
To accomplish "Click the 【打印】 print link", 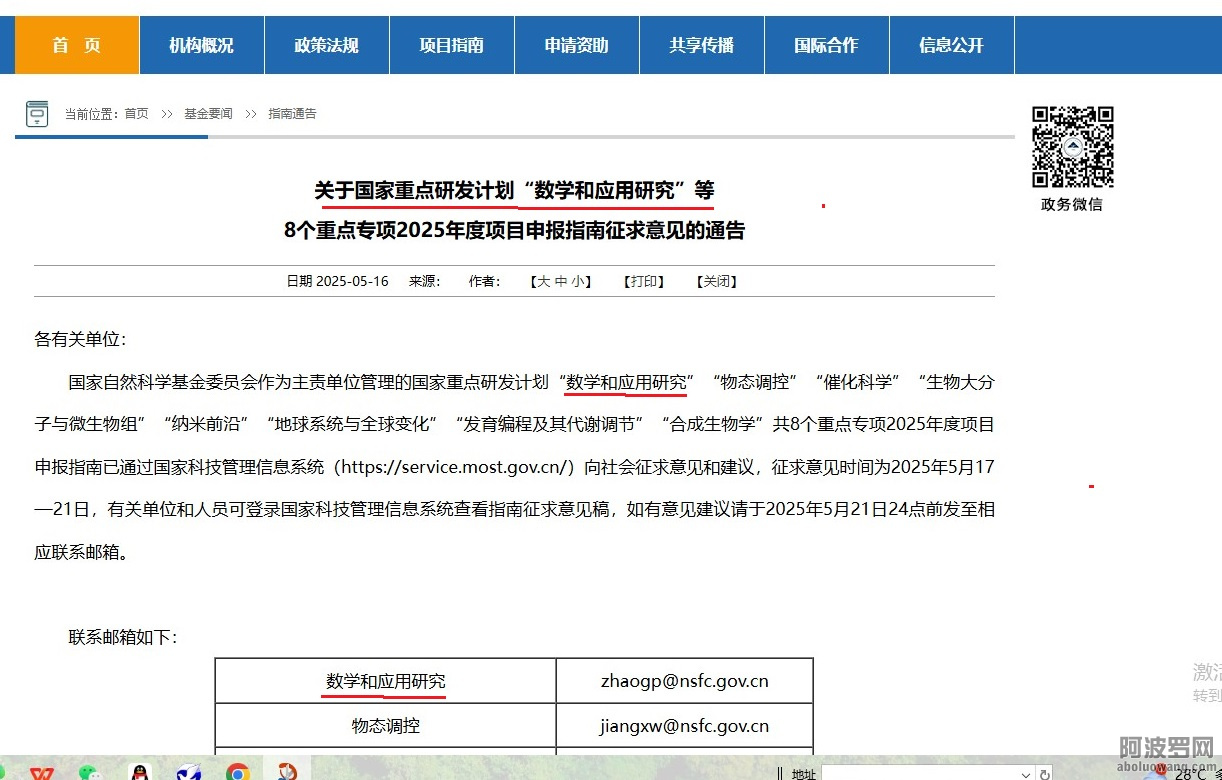I will (x=646, y=282).
